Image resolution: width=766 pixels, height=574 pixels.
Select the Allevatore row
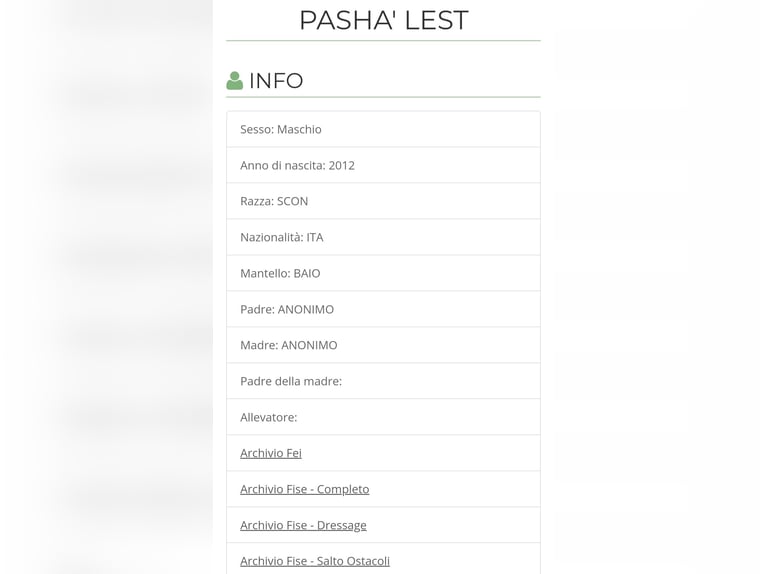383,417
